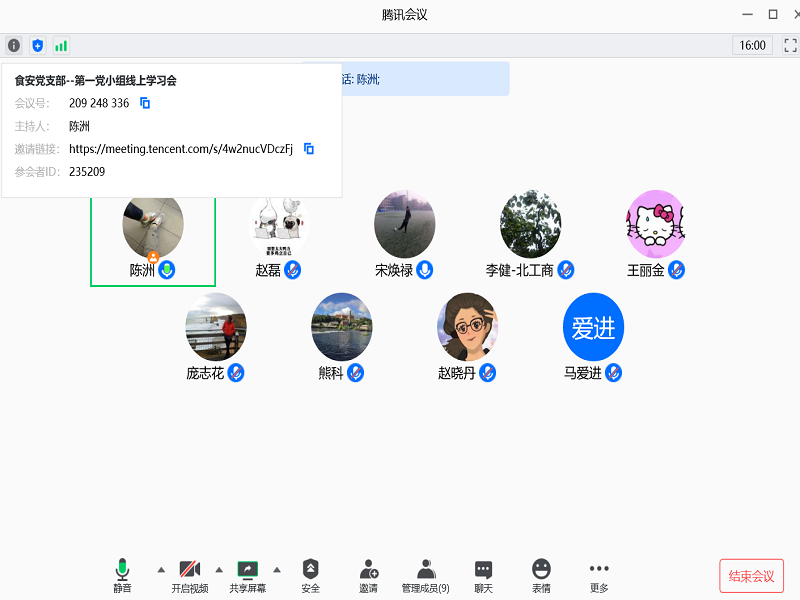Click the meeting info icon
The image size is (800, 600).
tap(13, 45)
